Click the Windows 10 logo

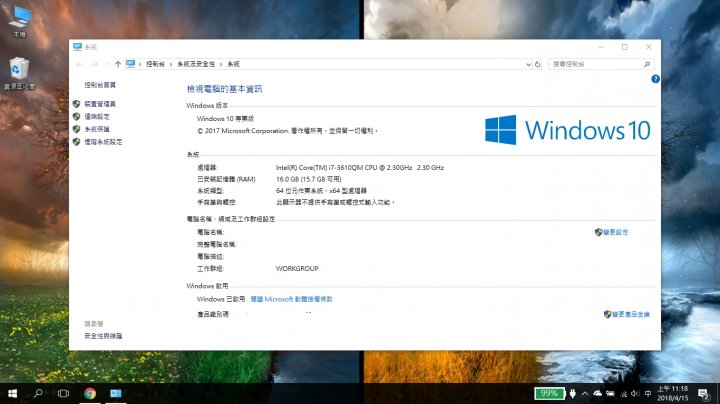click(567, 130)
